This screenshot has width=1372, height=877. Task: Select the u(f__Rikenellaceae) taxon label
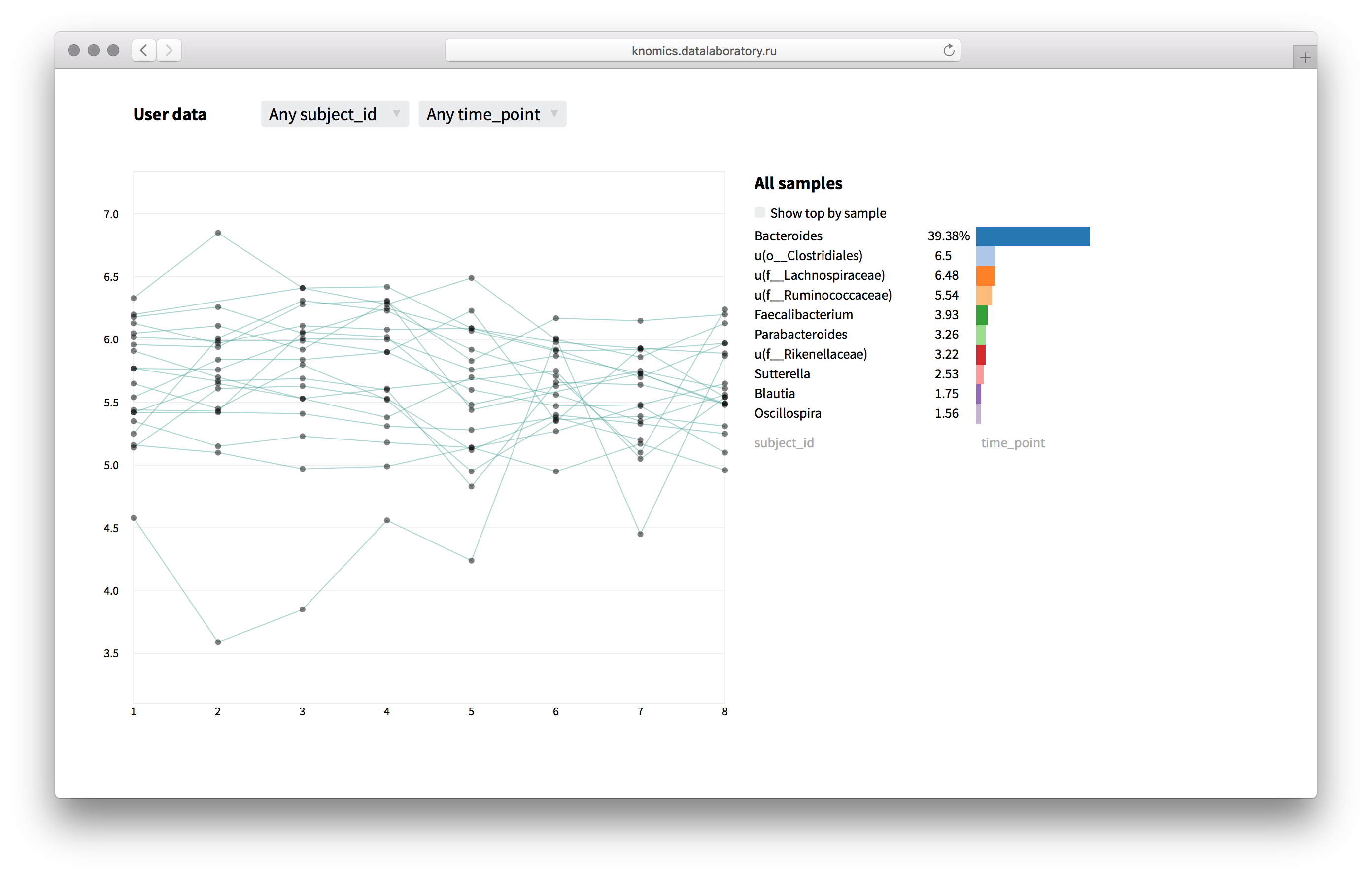(x=810, y=354)
